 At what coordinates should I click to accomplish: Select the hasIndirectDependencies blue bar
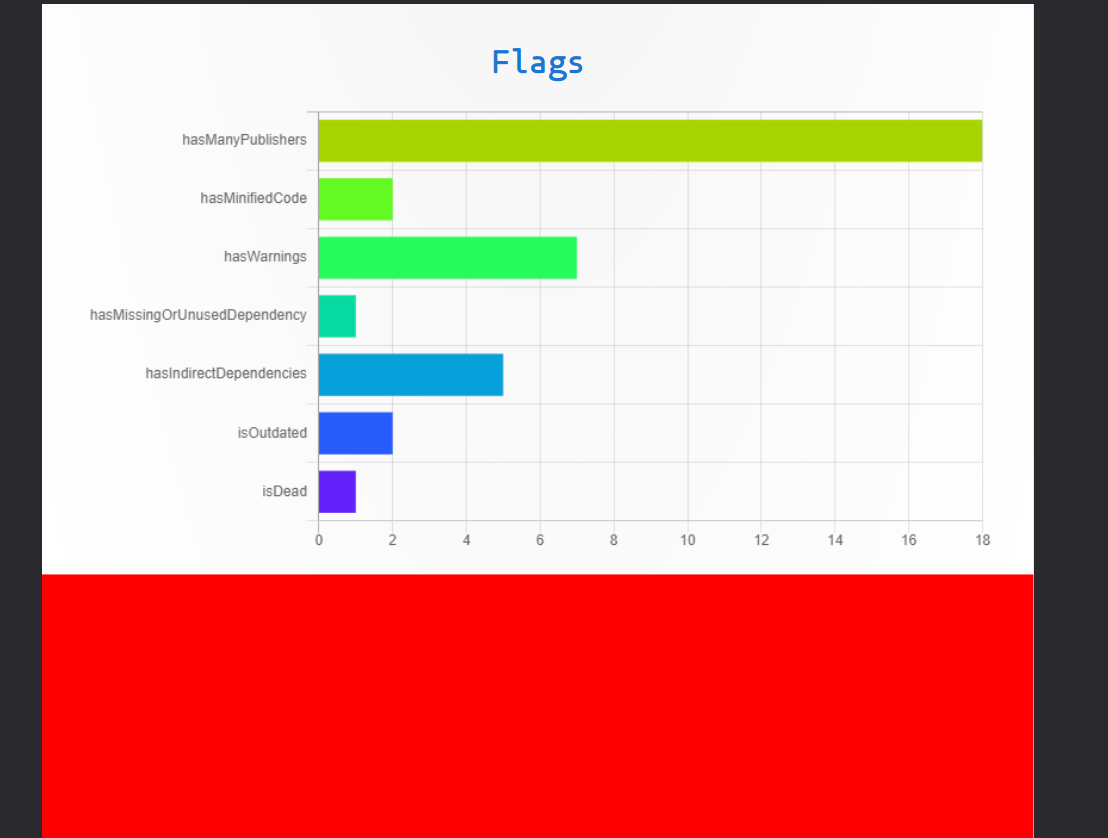411,374
